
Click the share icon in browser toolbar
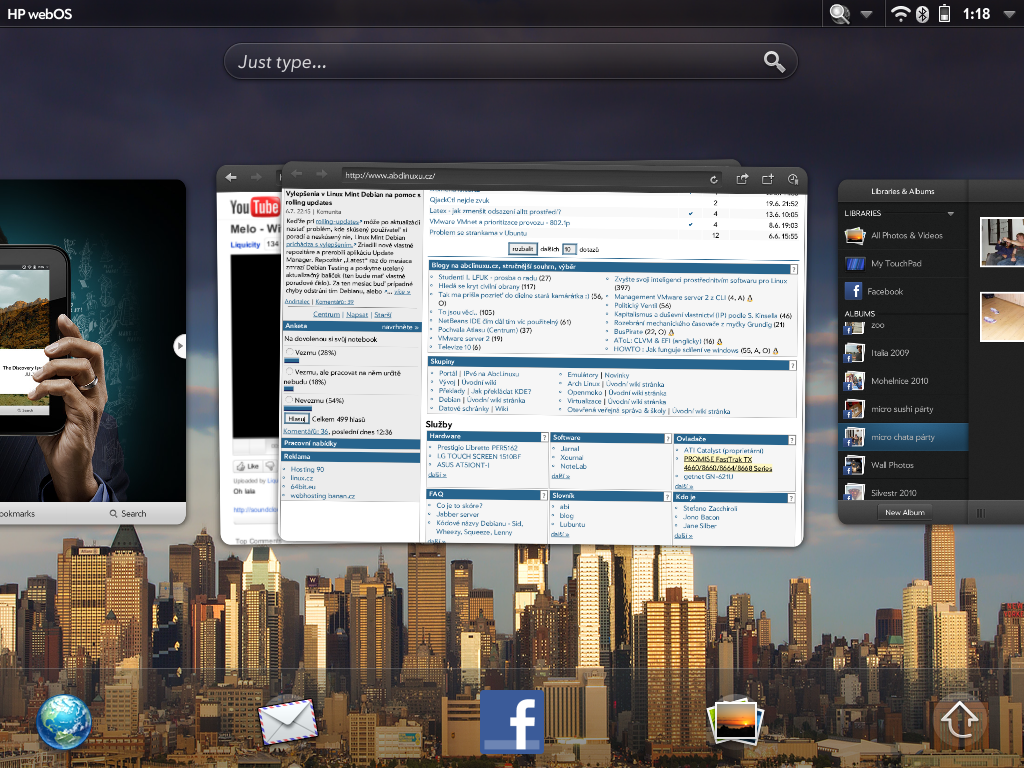coord(743,178)
